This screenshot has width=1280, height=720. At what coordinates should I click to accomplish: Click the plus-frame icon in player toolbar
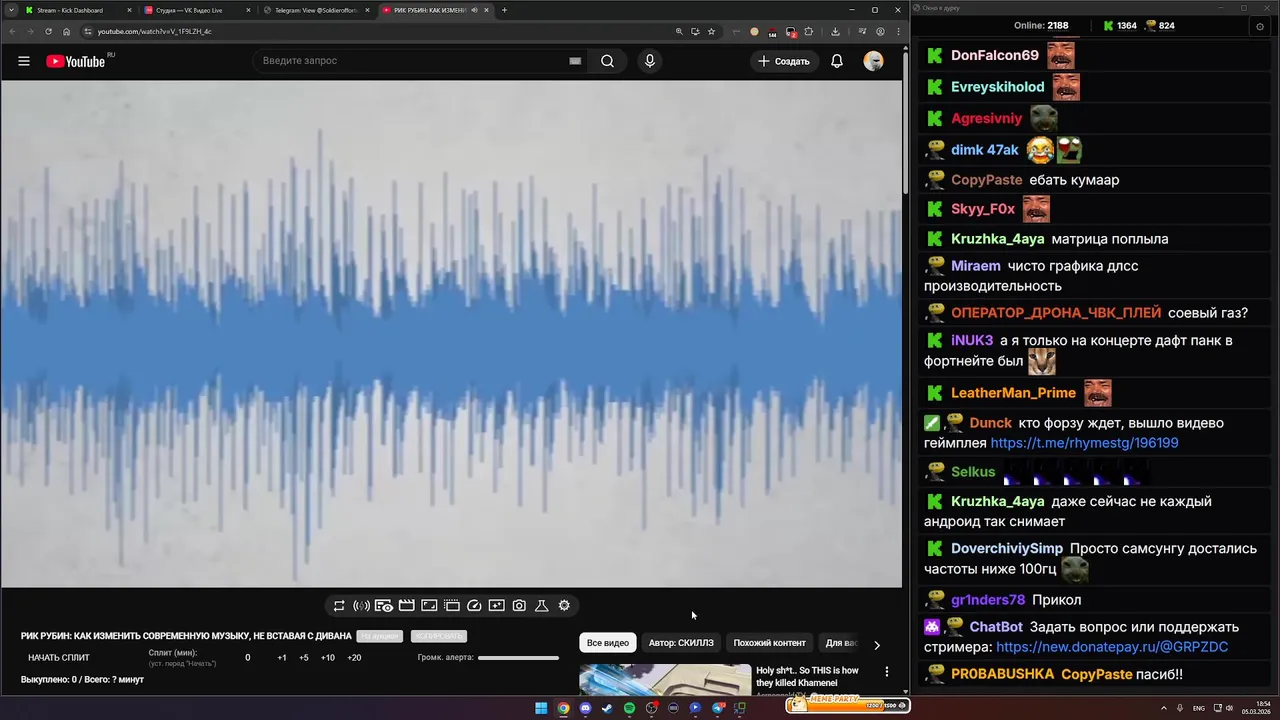(497, 606)
